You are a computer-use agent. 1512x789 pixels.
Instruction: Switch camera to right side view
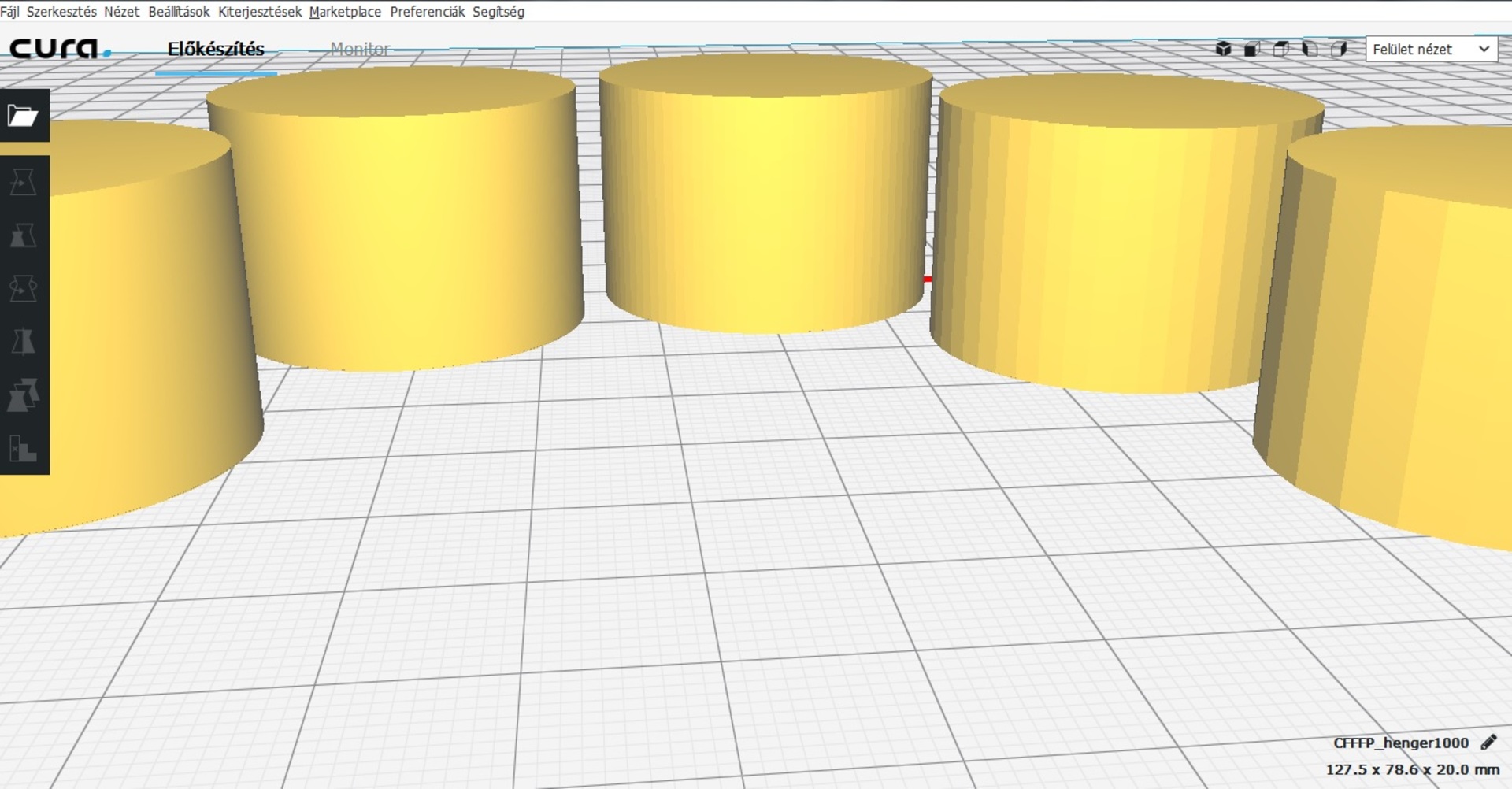[1339, 49]
